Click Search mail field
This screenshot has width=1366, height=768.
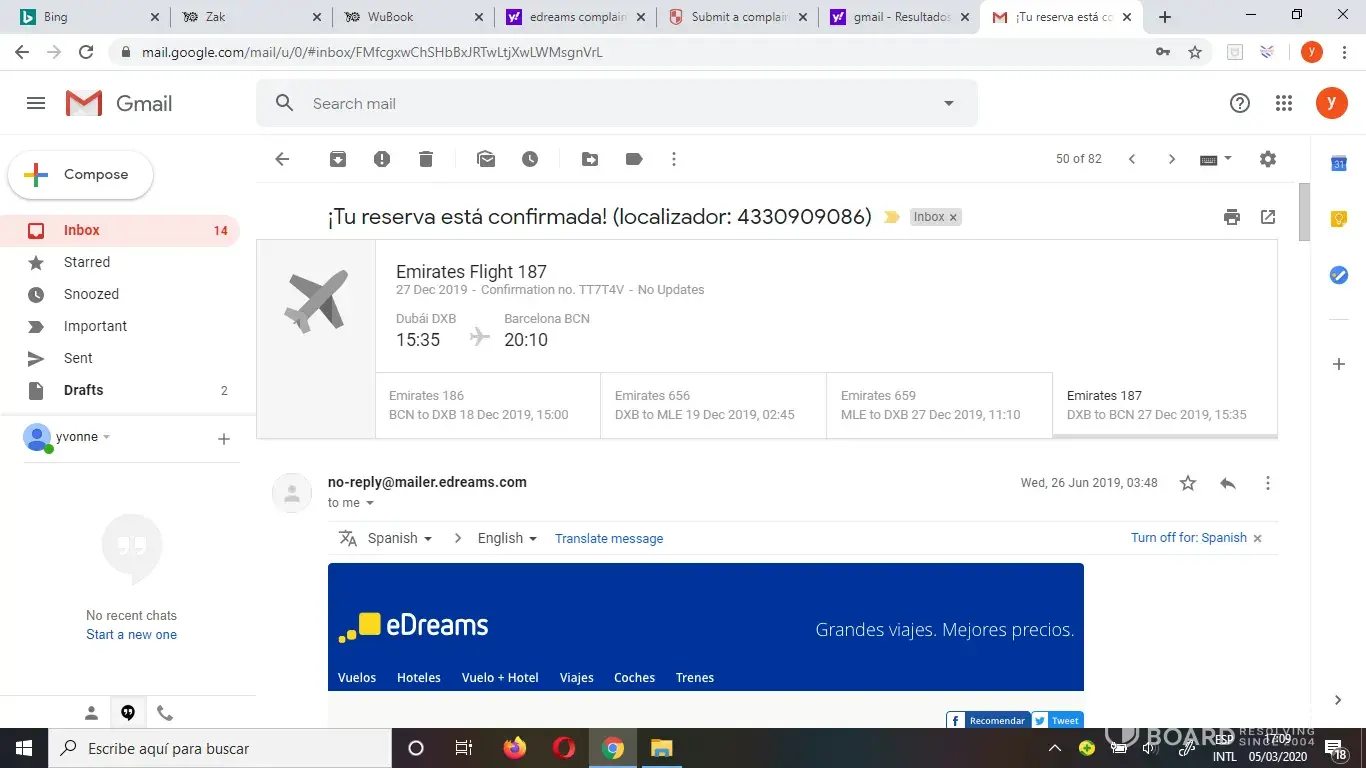(616, 103)
